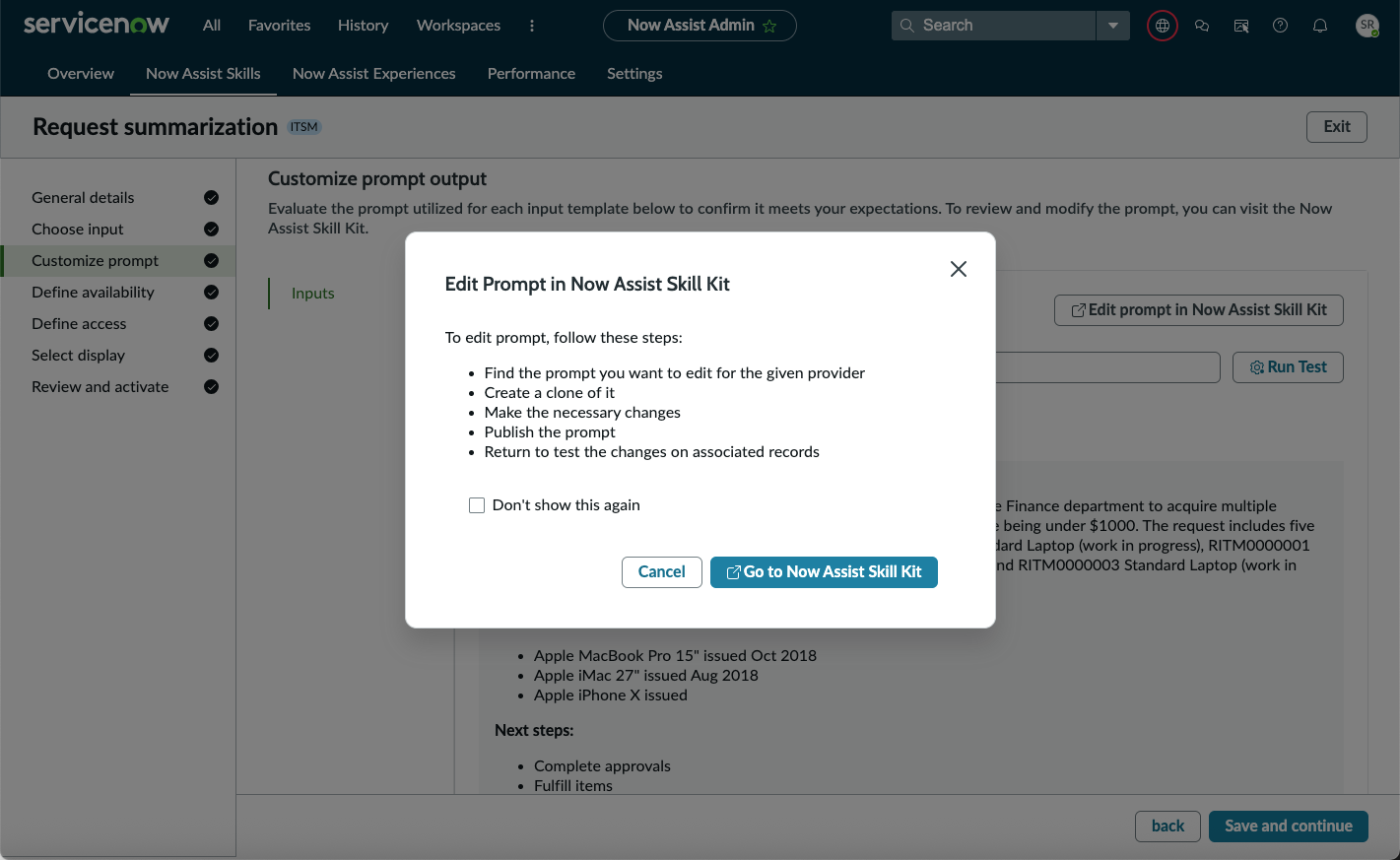Image resolution: width=1400 pixels, height=860 pixels.
Task: Select the Review and activate step
Action: pyautogui.click(x=118, y=387)
